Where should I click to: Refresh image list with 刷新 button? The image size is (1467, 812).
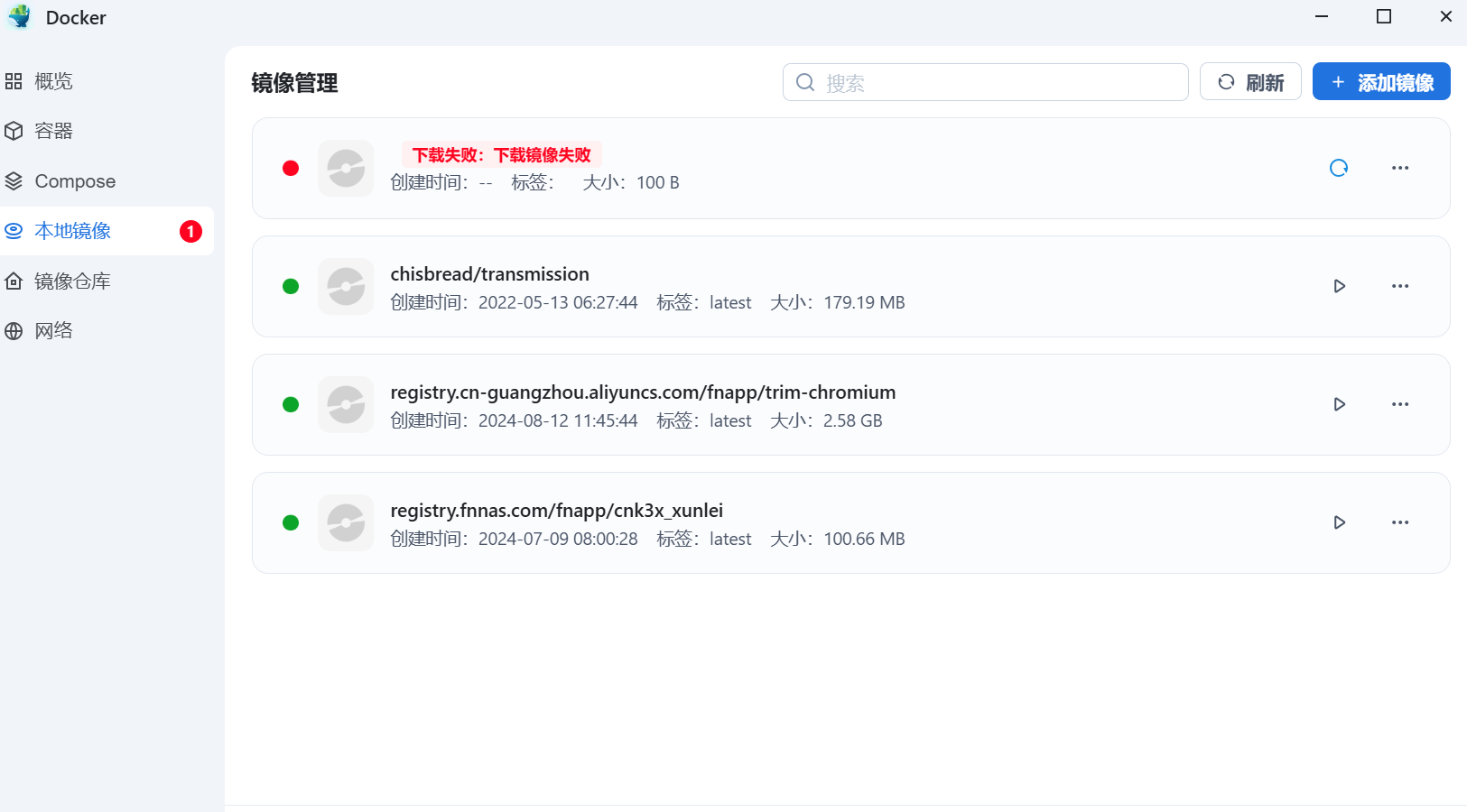coord(1250,82)
